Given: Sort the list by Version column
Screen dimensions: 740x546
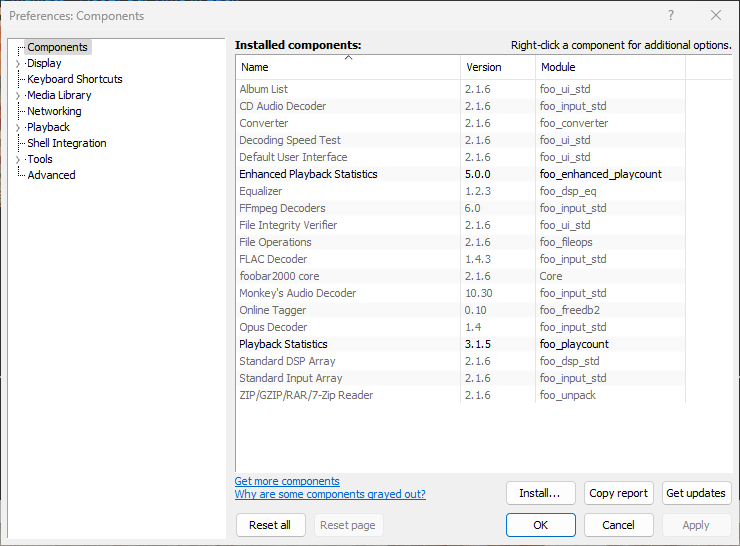Looking at the screenshot, I should click(x=497, y=67).
